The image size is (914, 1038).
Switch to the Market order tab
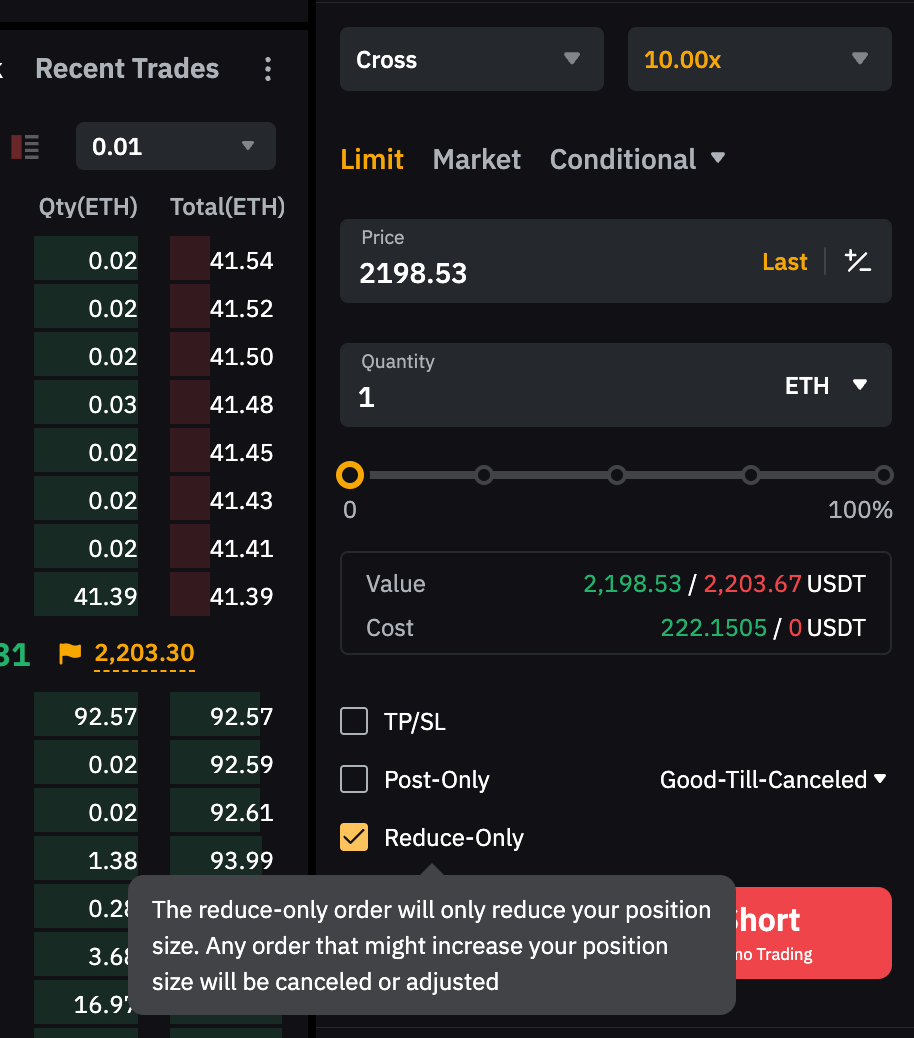pyautogui.click(x=476, y=159)
